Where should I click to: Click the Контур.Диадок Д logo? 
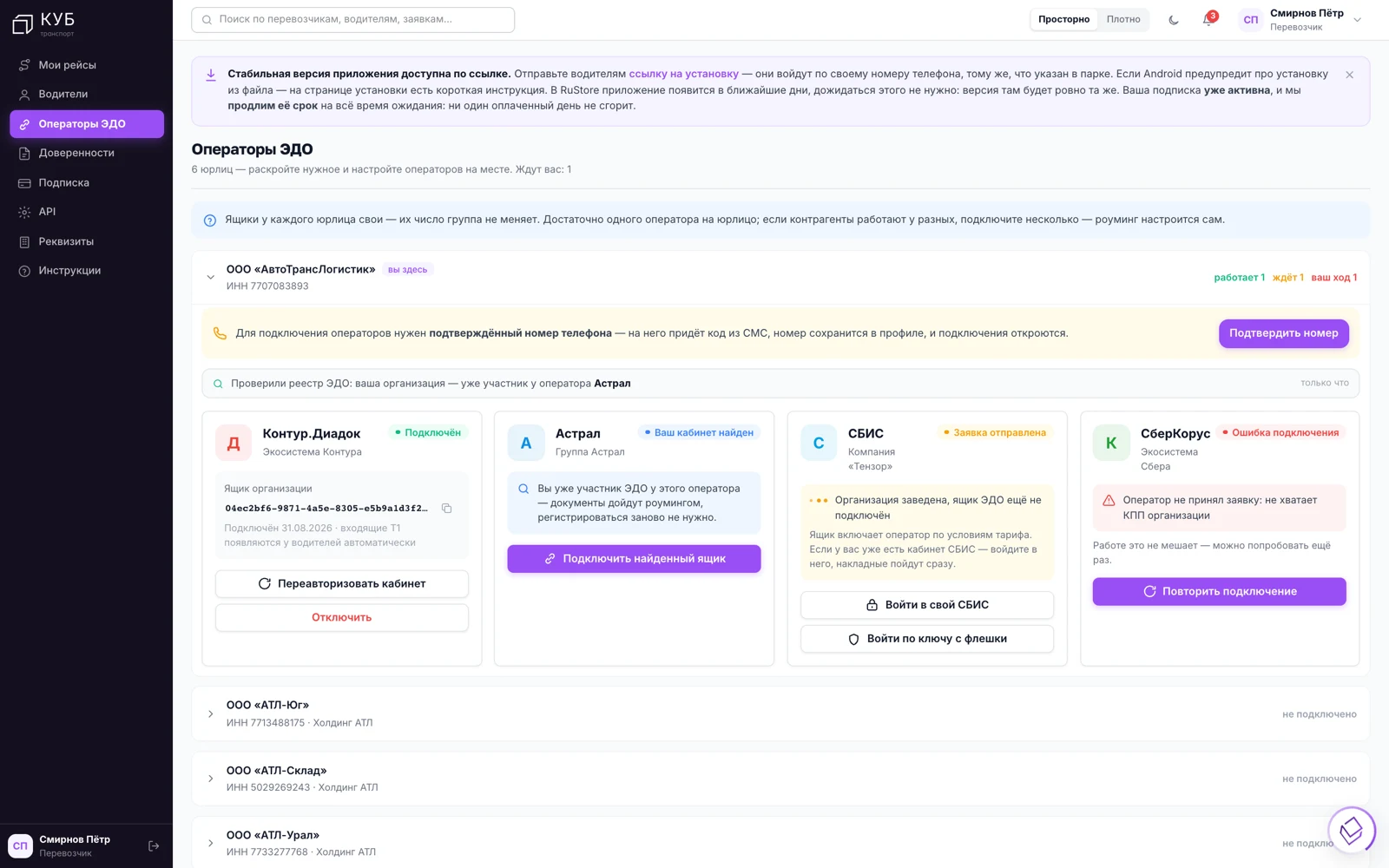(x=234, y=443)
